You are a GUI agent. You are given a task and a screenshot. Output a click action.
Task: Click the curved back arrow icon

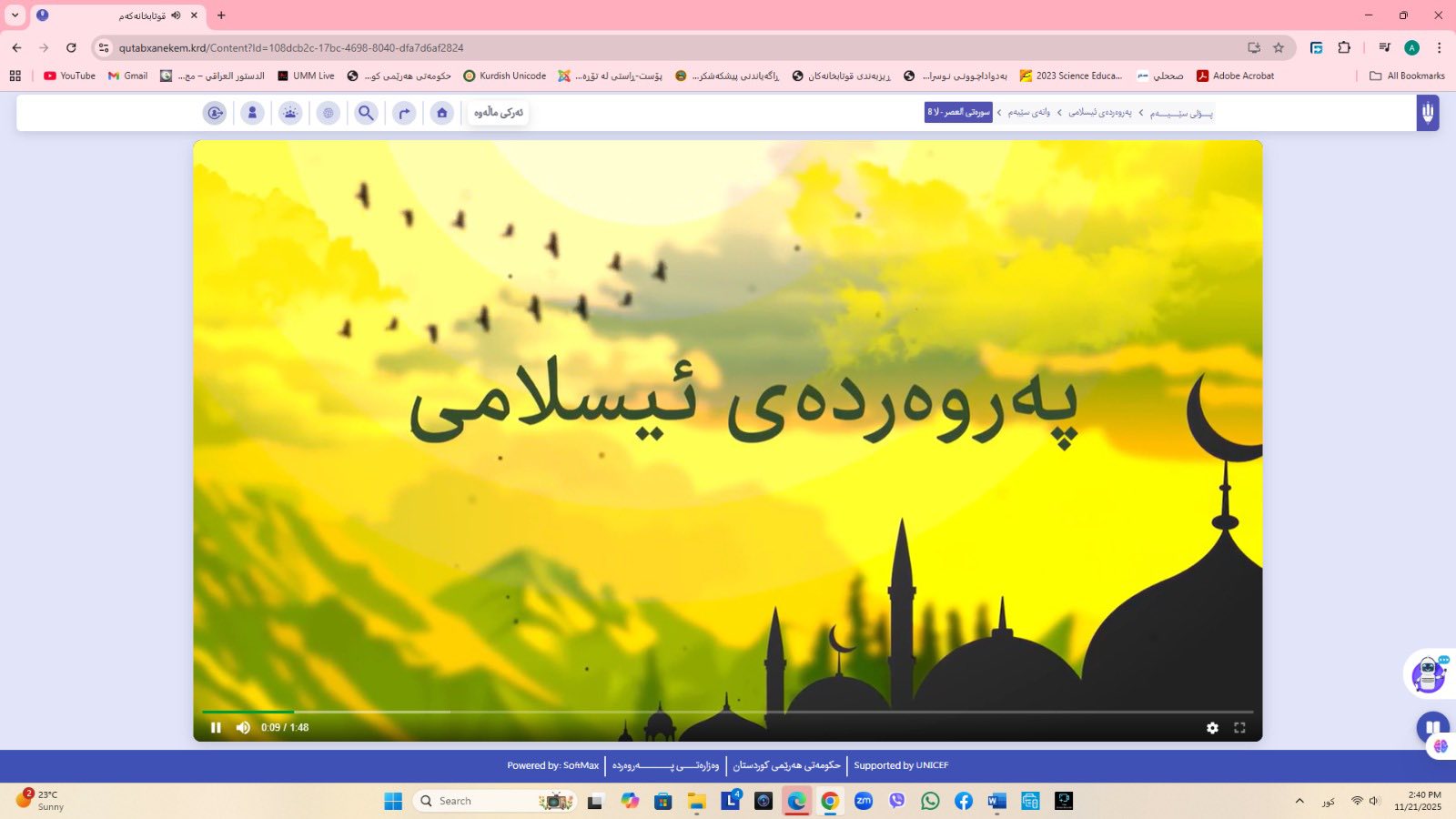pos(404,113)
